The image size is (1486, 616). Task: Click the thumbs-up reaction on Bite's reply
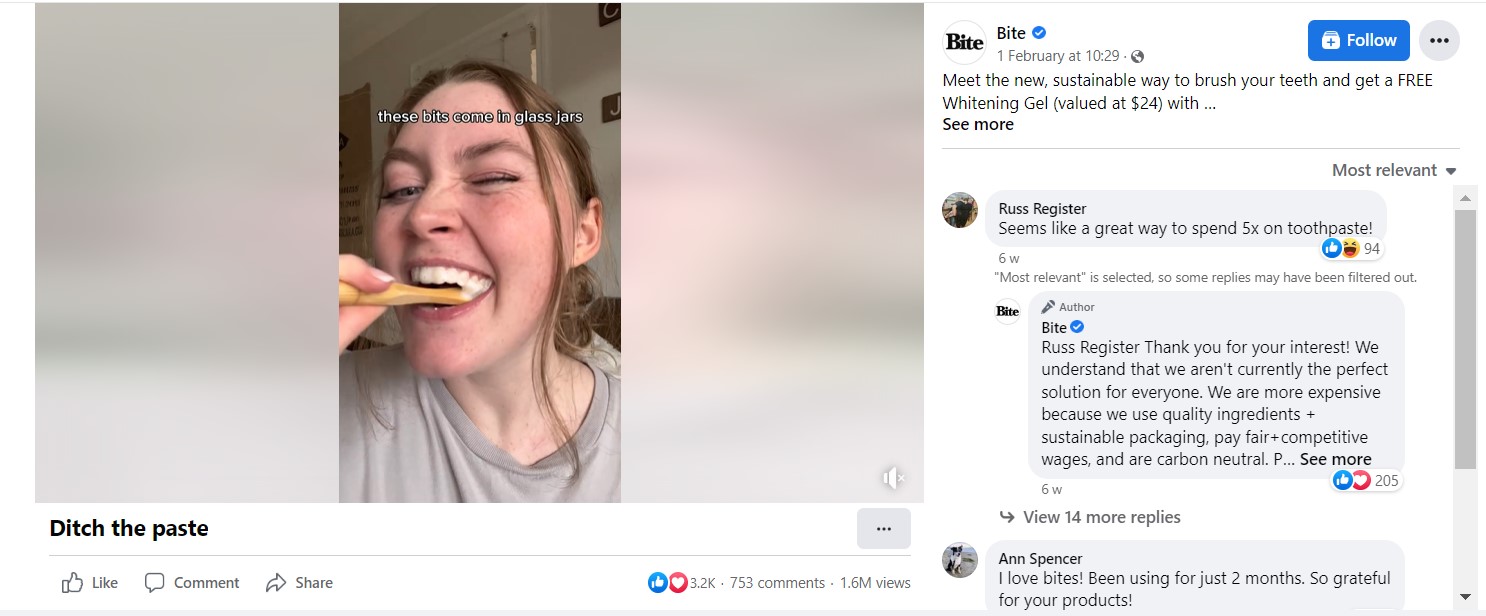(x=1343, y=480)
